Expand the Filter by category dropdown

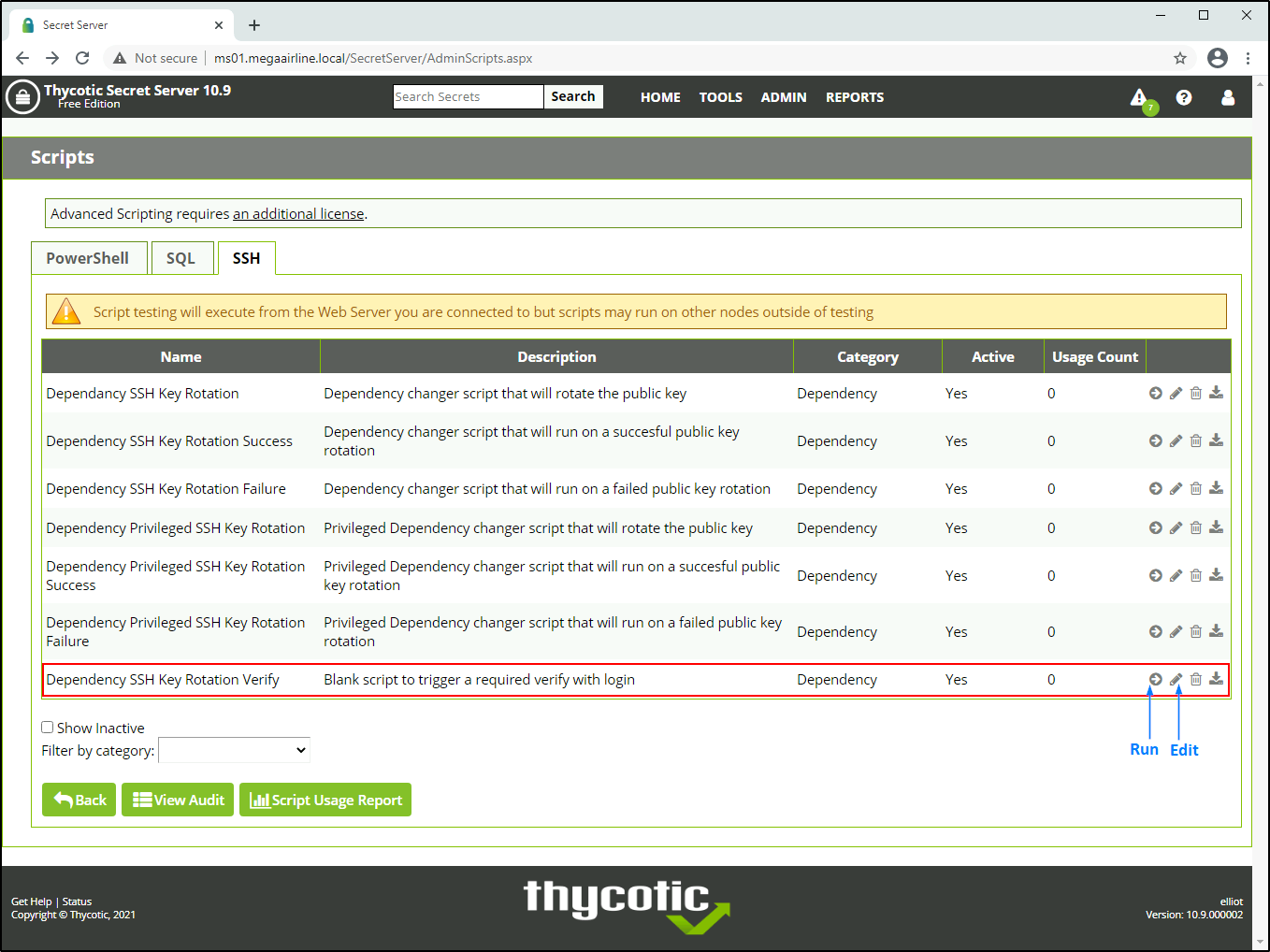point(234,750)
